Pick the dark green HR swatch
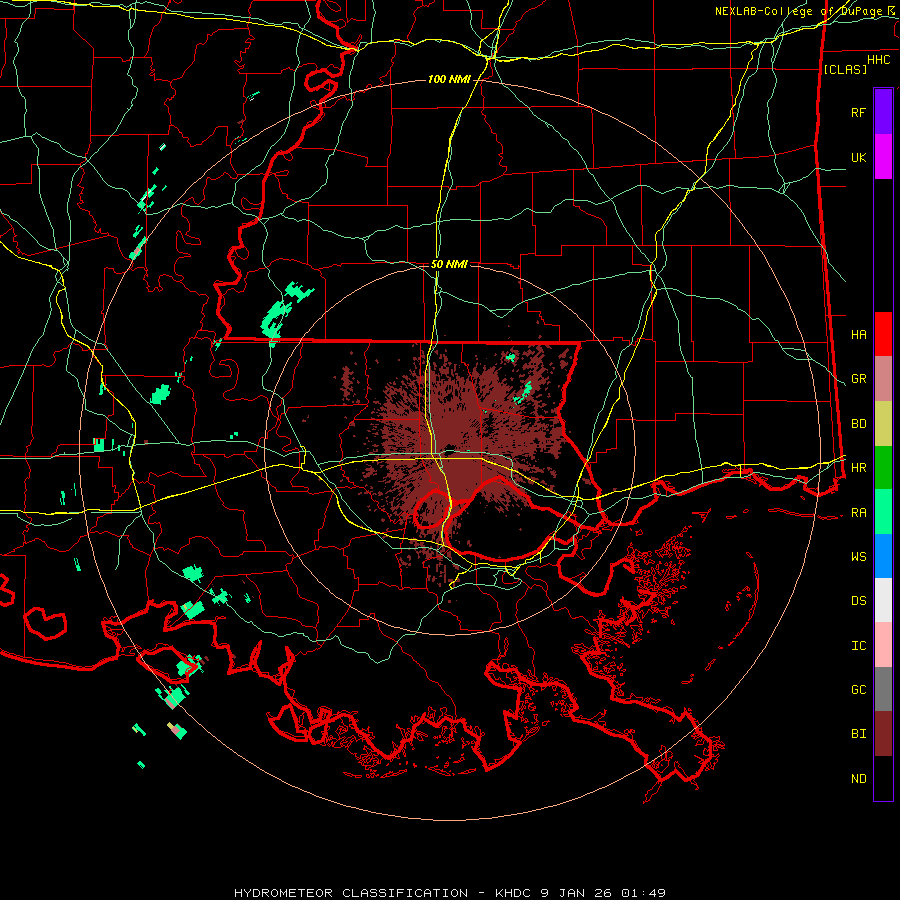Screen dimensions: 900x900 [883, 468]
